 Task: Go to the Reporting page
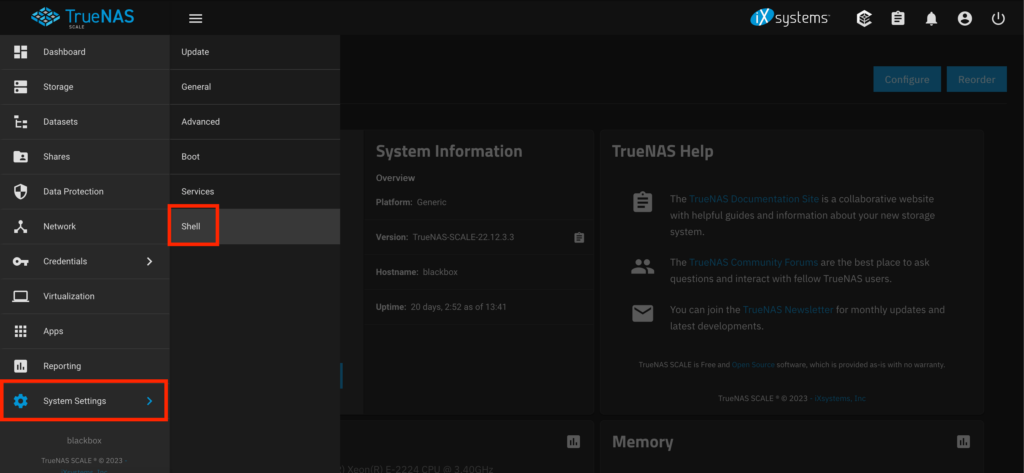85,366
